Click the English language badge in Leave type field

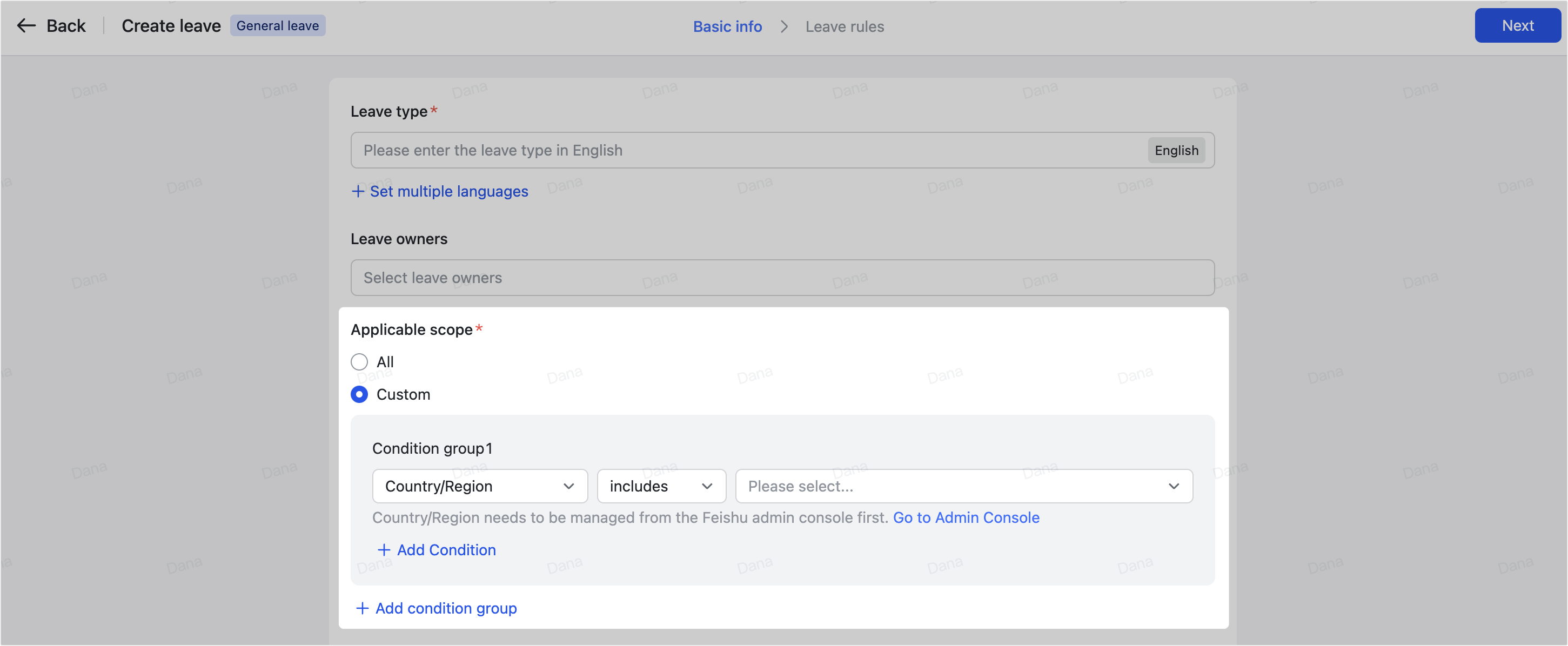[x=1175, y=150]
